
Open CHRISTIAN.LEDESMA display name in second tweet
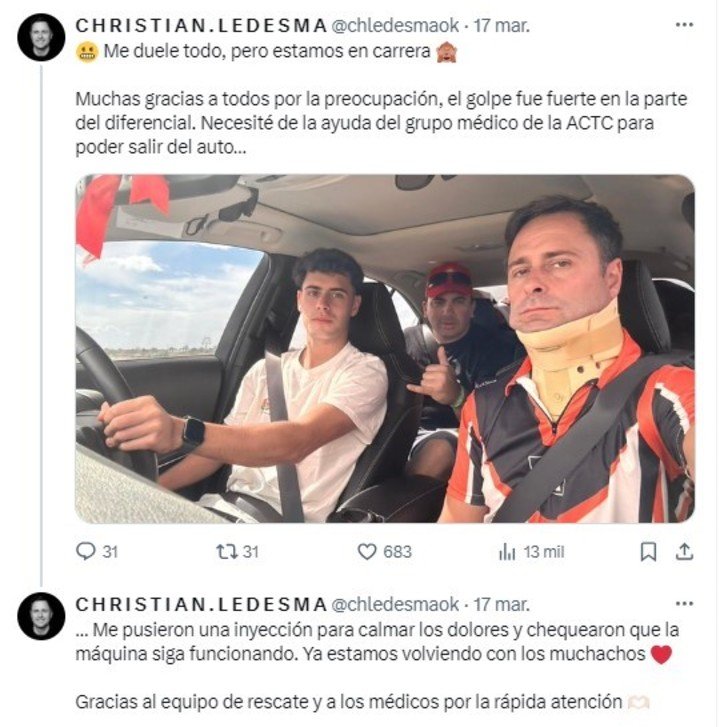pos(201,604)
